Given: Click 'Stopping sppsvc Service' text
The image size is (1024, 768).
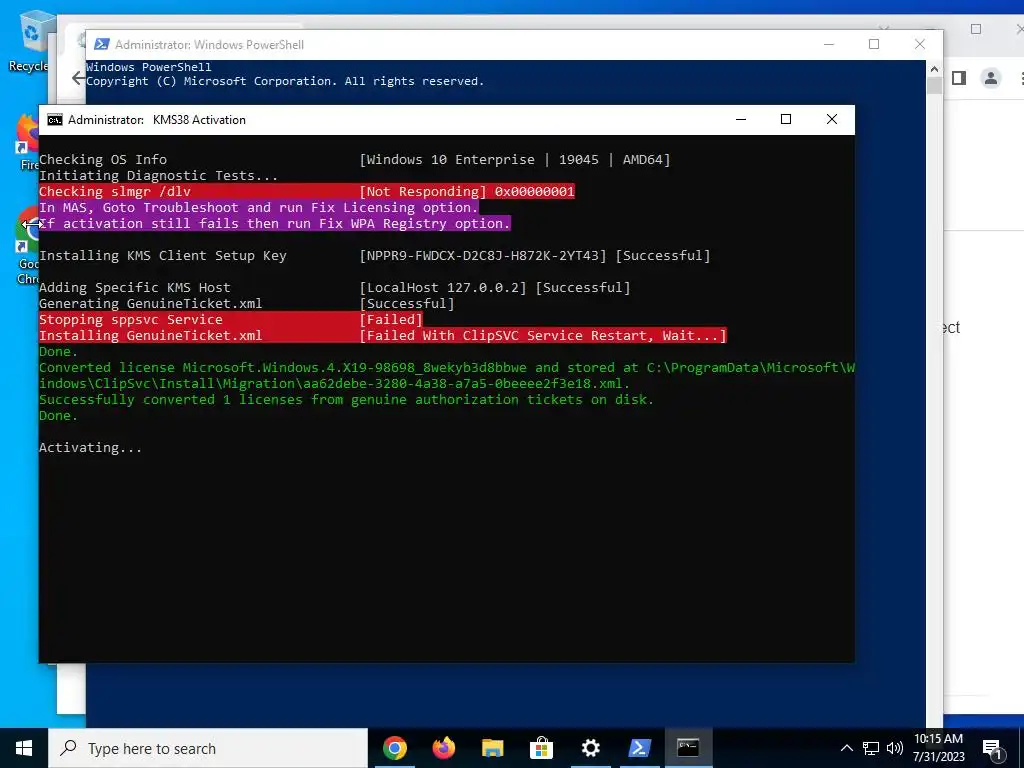Looking at the screenshot, I should point(131,319).
